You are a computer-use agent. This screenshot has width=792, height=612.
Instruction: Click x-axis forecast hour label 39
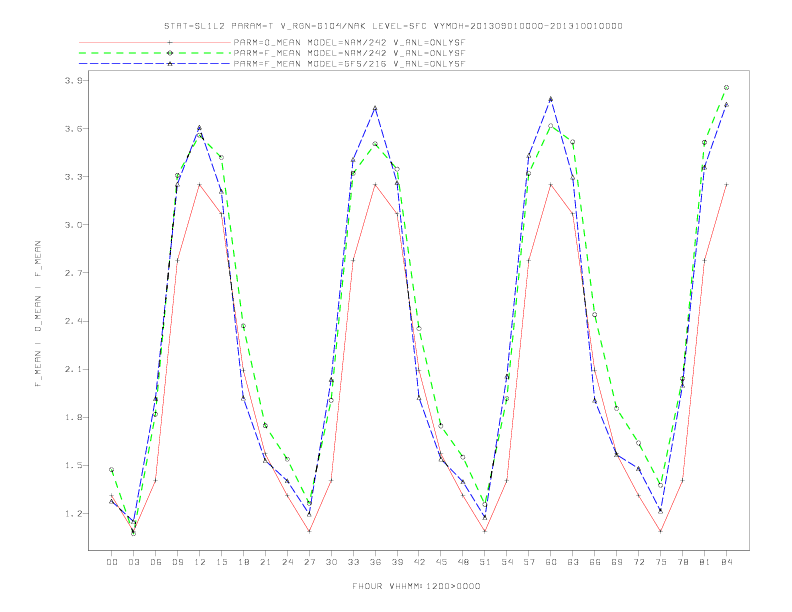(x=397, y=562)
